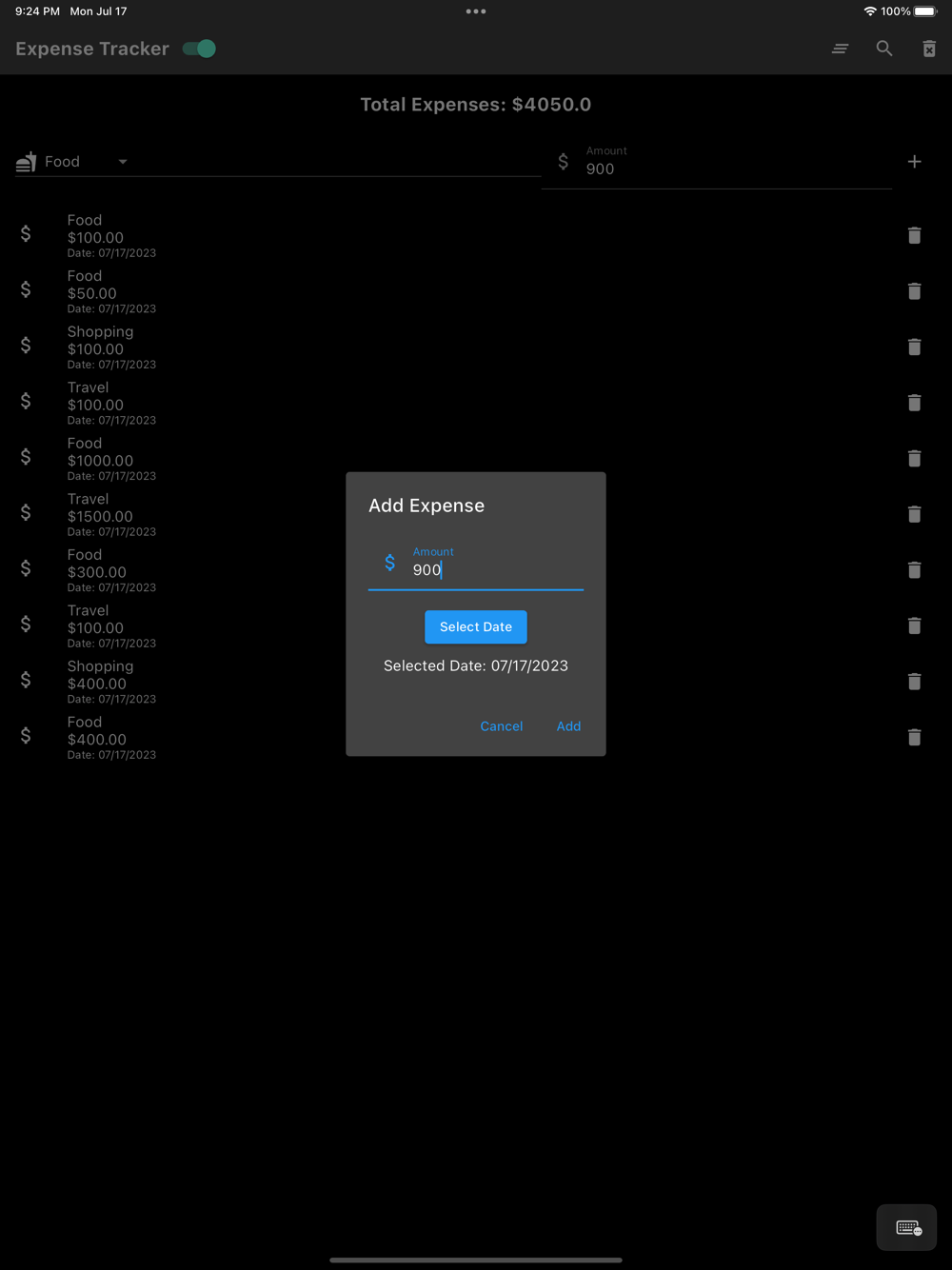Viewport: 952px width, 1270px height.
Task: Delete the Shopping $400.00 expense
Action: click(x=914, y=682)
